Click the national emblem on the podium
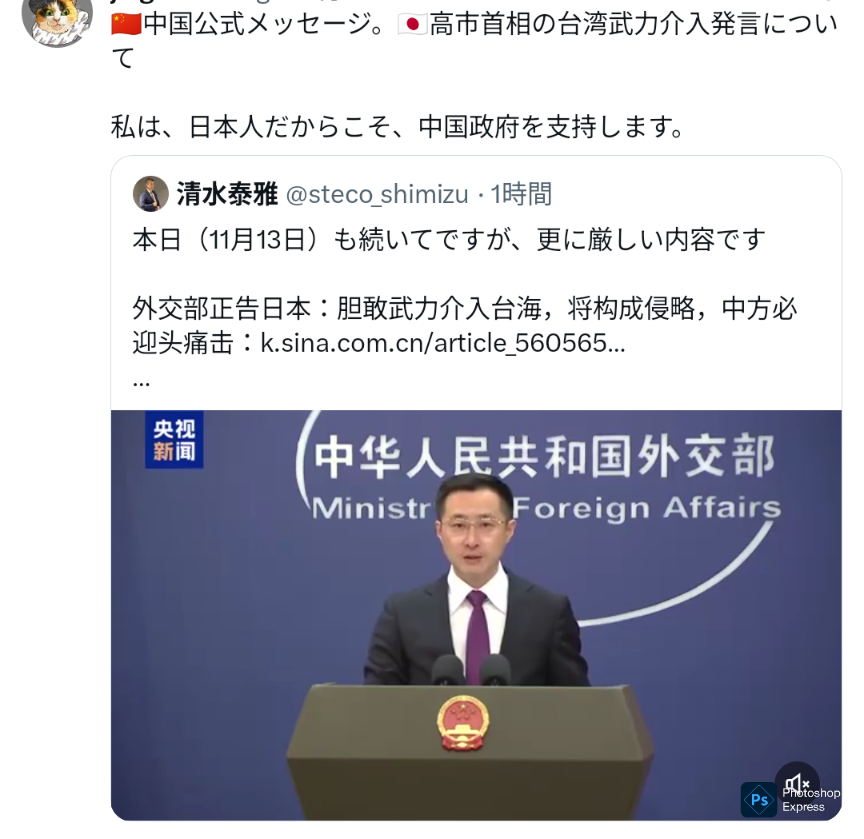The width and height of the screenshot is (864, 839). (463, 722)
